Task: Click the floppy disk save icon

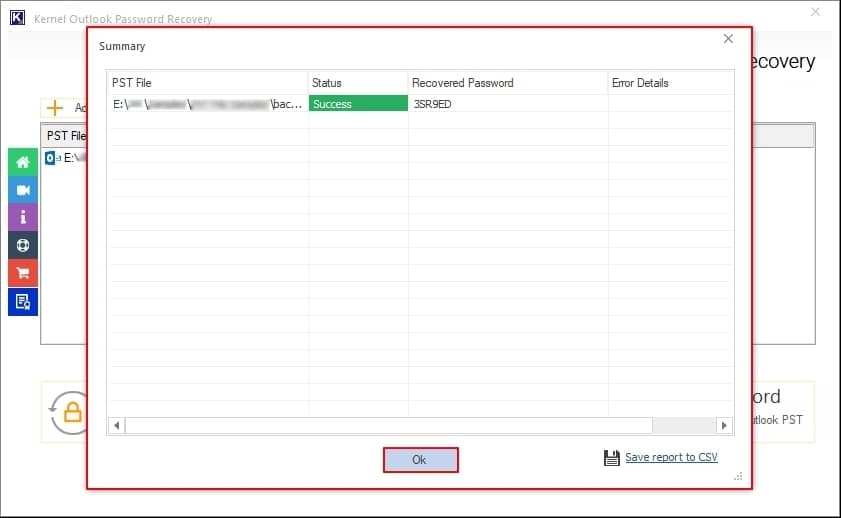Action: tap(611, 457)
